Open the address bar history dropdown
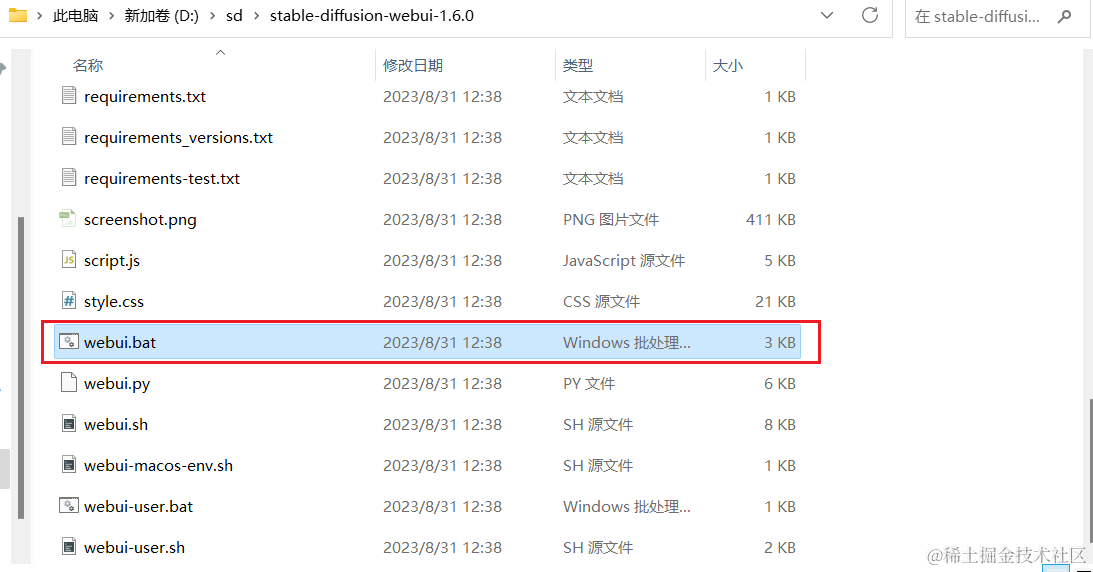The height and width of the screenshot is (572, 1093). pos(827,15)
